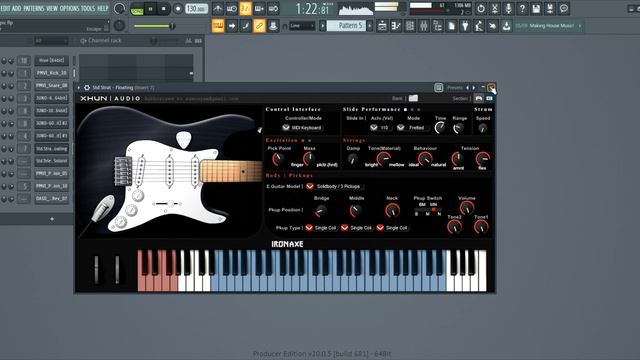Open the third Pkup Type Single Coil dropdown
The image size is (640, 360).
pos(392,228)
